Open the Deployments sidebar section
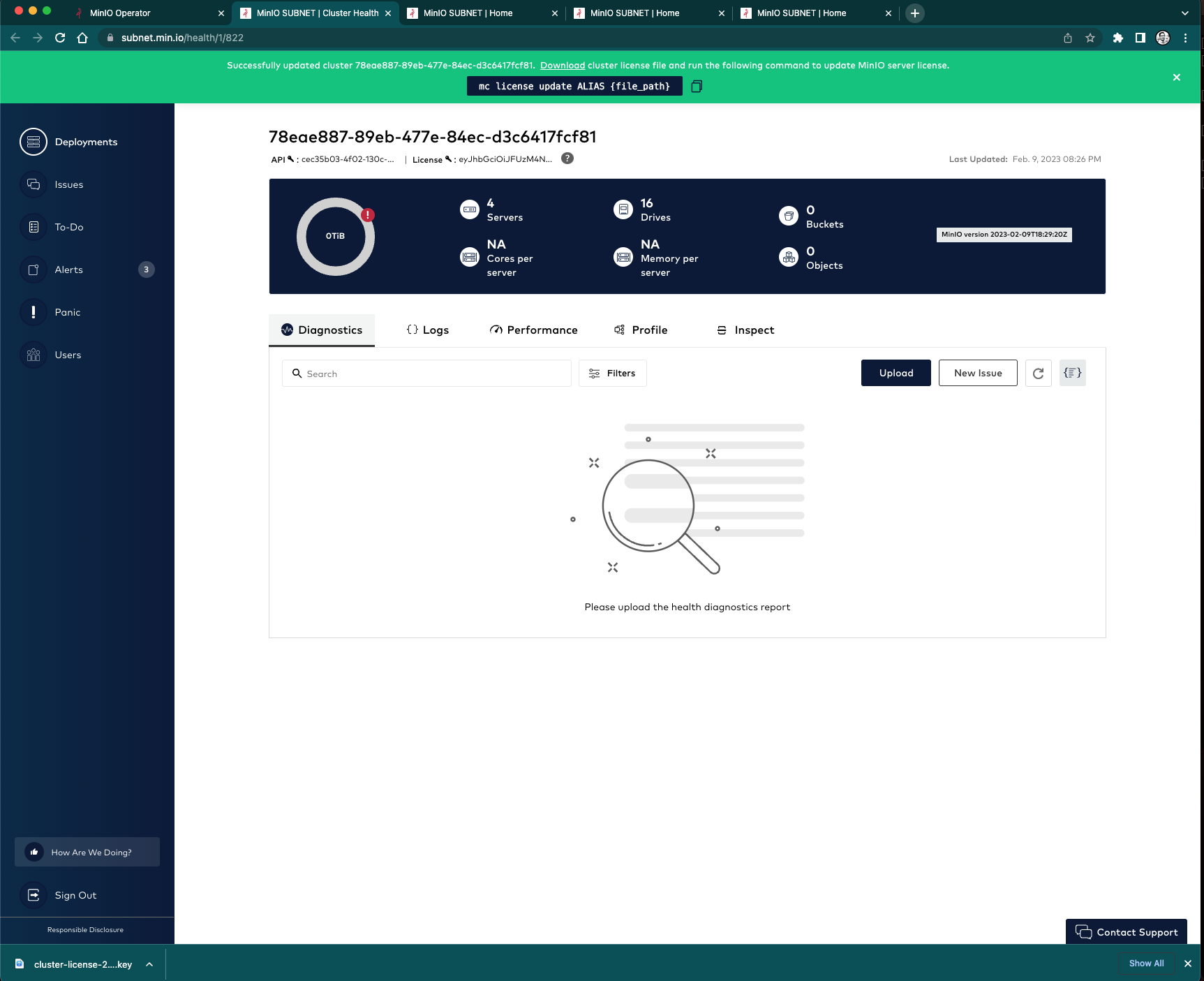1204x981 pixels. point(68,142)
